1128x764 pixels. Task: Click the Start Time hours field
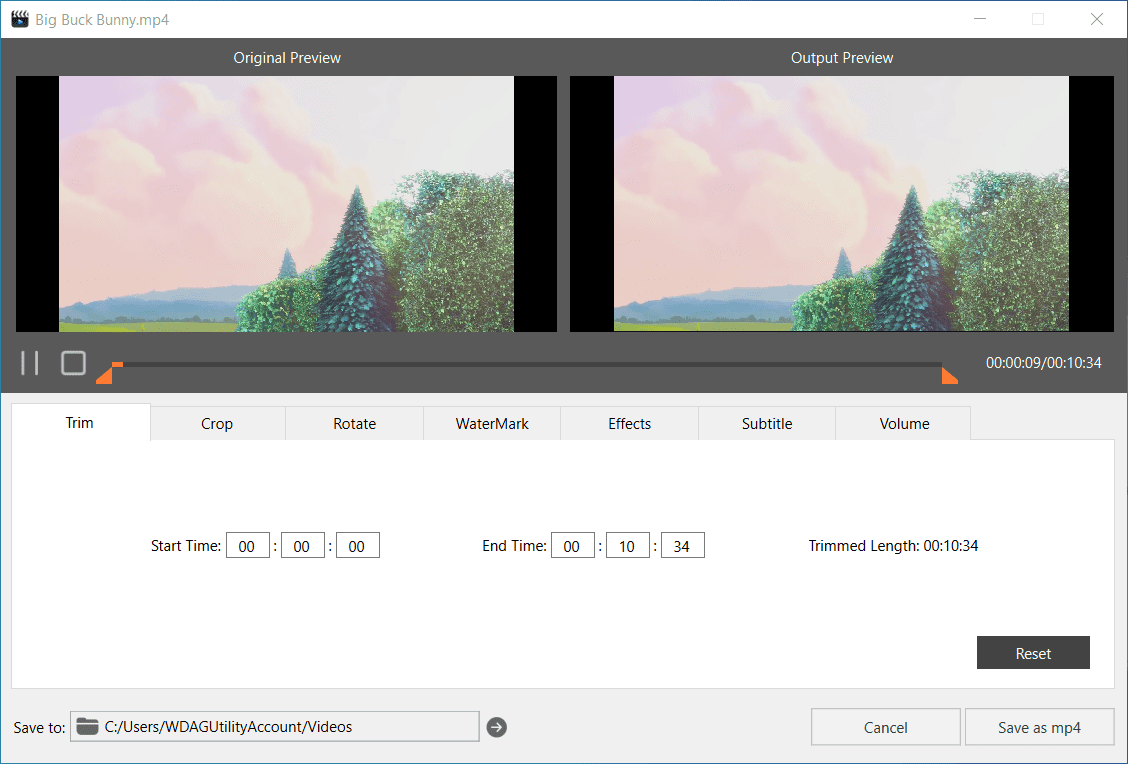247,545
